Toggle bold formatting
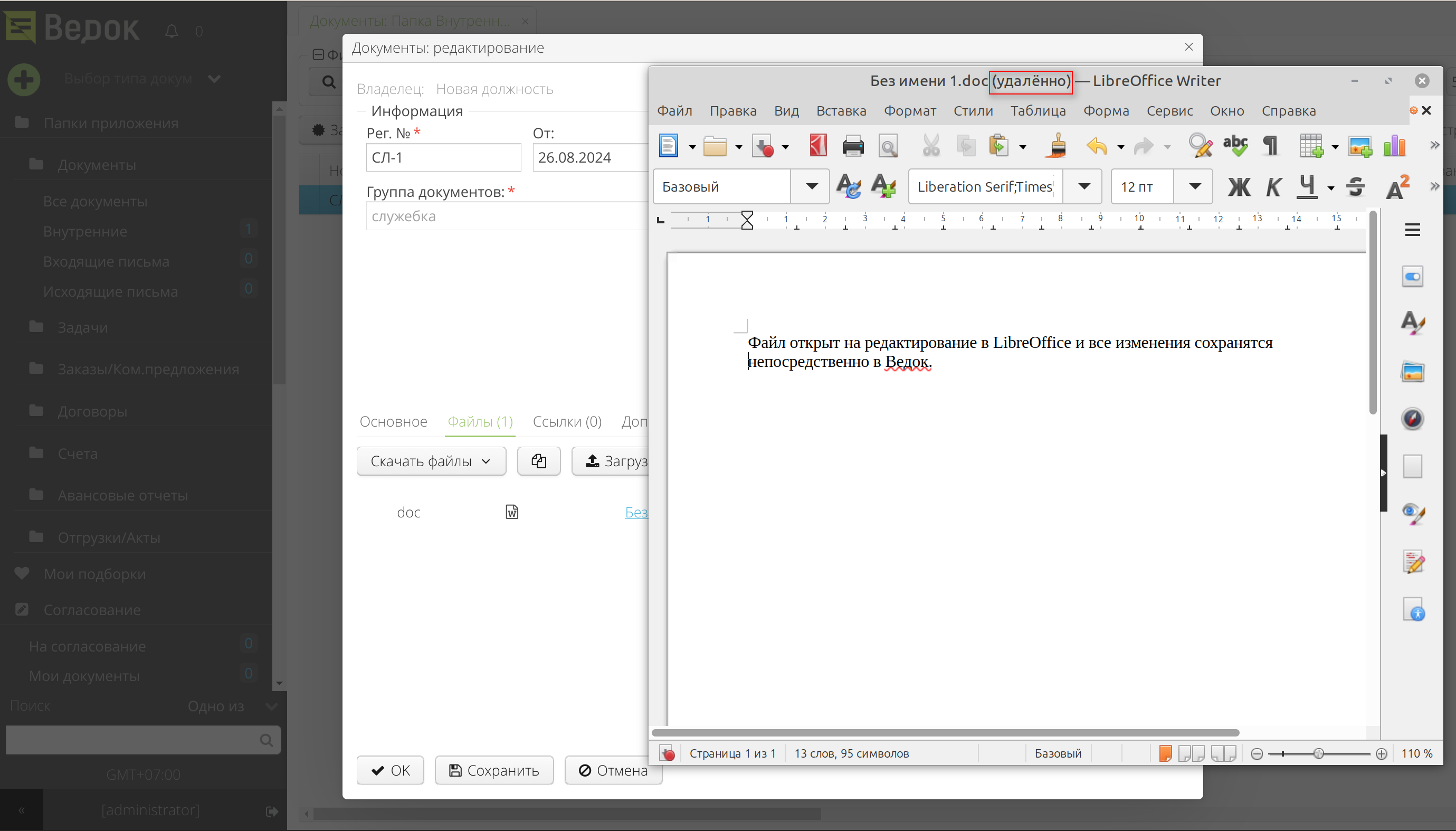This screenshot has width=1456, height=831. [1238, 187]
